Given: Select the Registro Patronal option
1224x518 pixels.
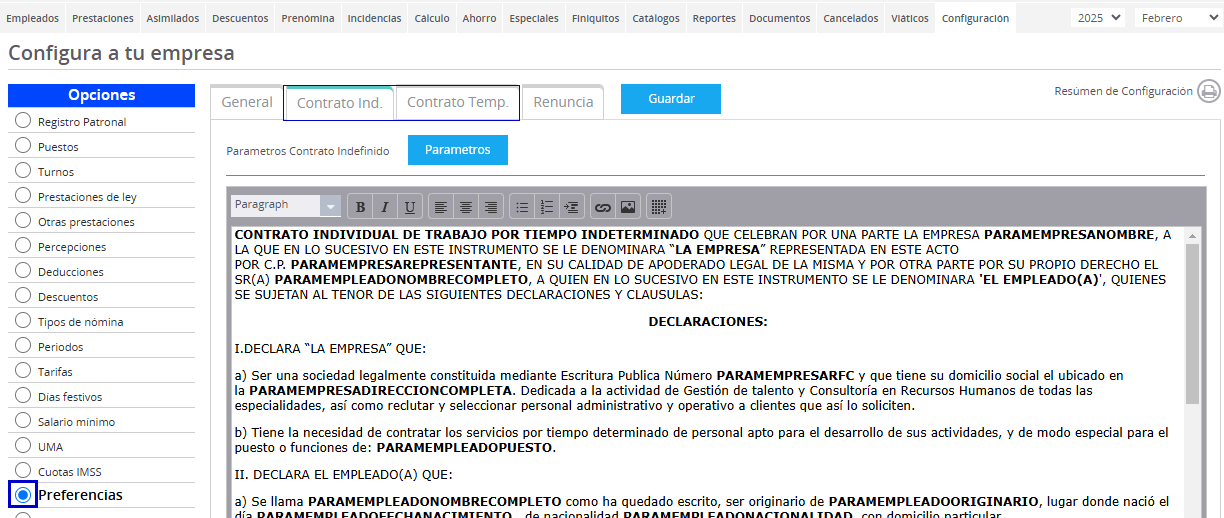Looking at the screenshot, I should pos(23,121).
